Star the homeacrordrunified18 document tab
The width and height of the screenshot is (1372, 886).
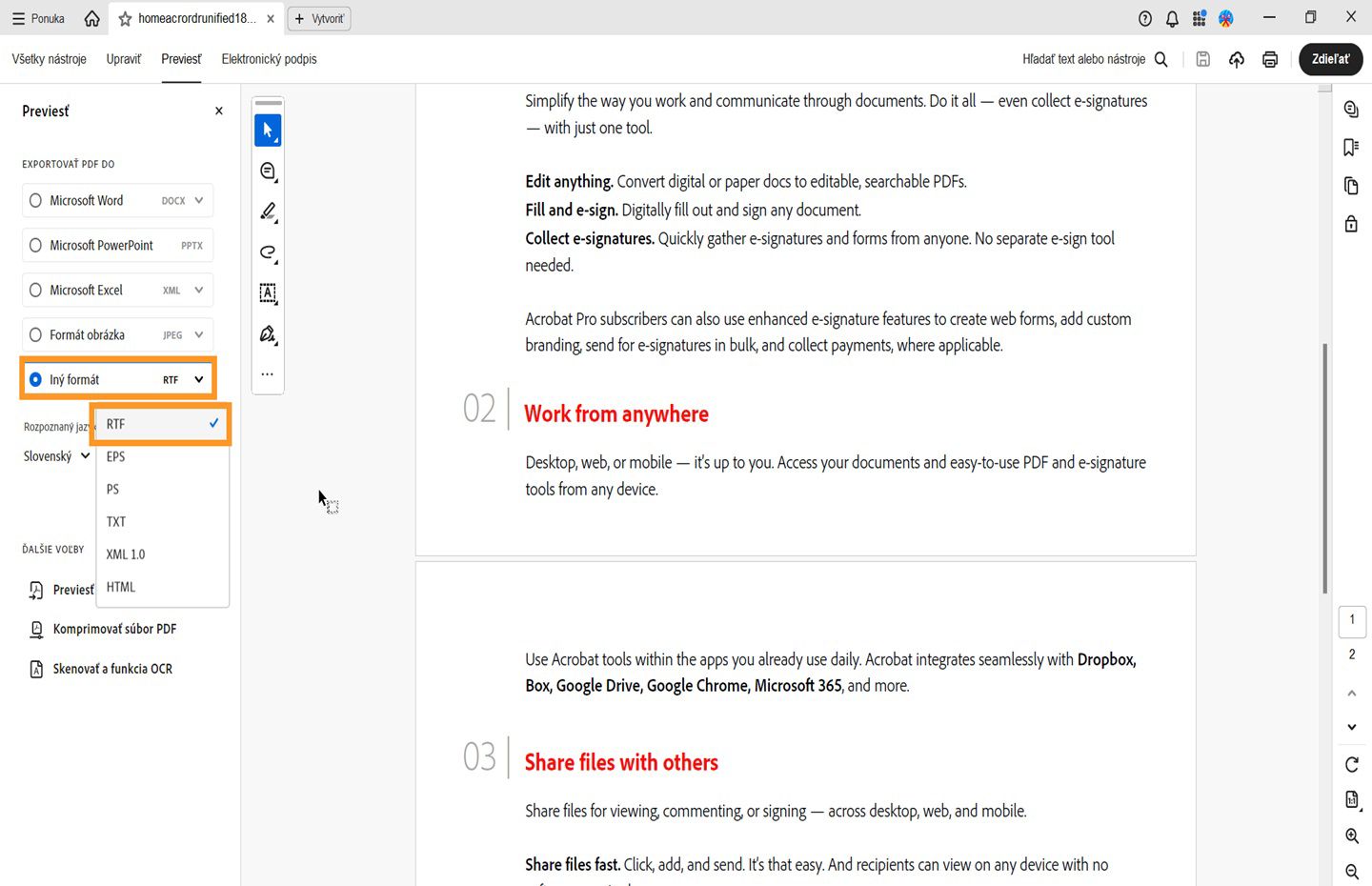coord(125,19)
